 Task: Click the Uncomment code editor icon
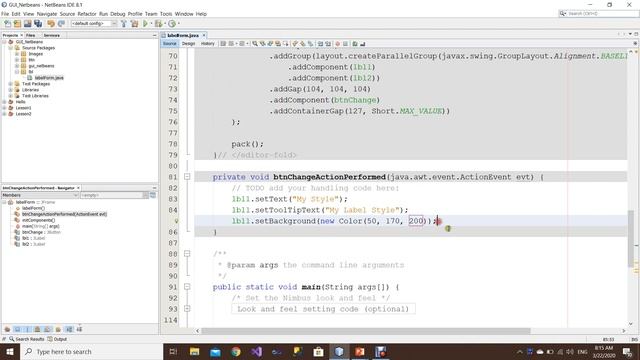(x=363, y=44)
